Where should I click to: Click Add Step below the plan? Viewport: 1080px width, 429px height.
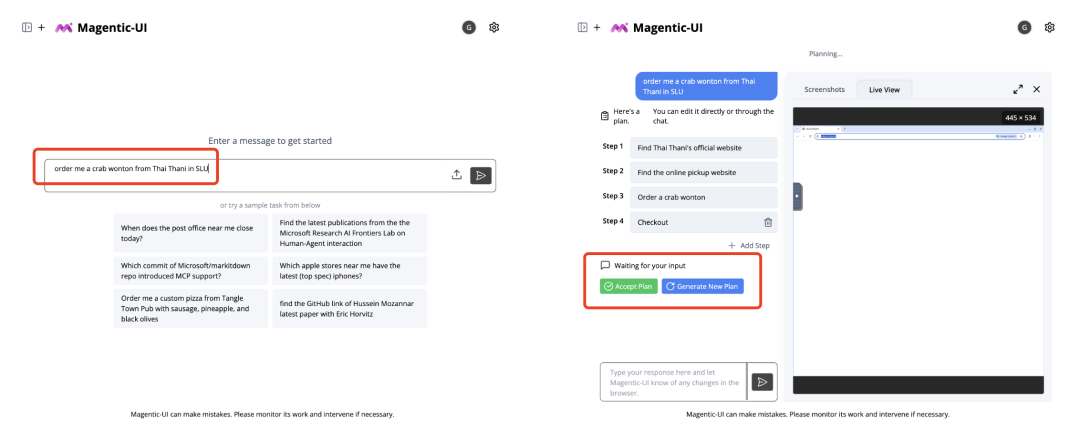[x=749, y=246]
